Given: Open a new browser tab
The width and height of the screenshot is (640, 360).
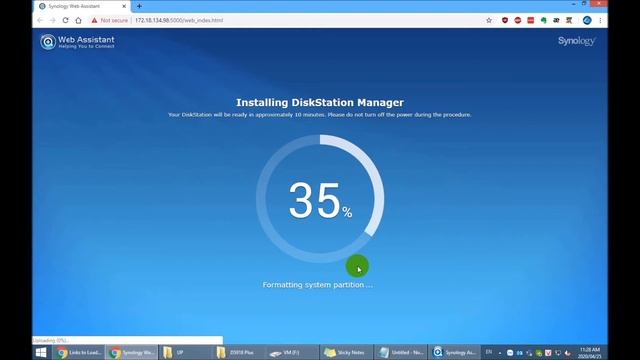Looking at the screenshot, I should point(139,6).
